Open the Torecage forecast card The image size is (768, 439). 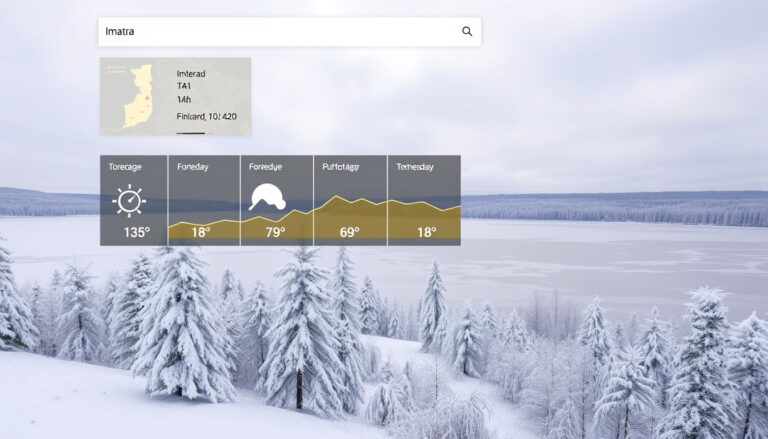coord(134,200)
